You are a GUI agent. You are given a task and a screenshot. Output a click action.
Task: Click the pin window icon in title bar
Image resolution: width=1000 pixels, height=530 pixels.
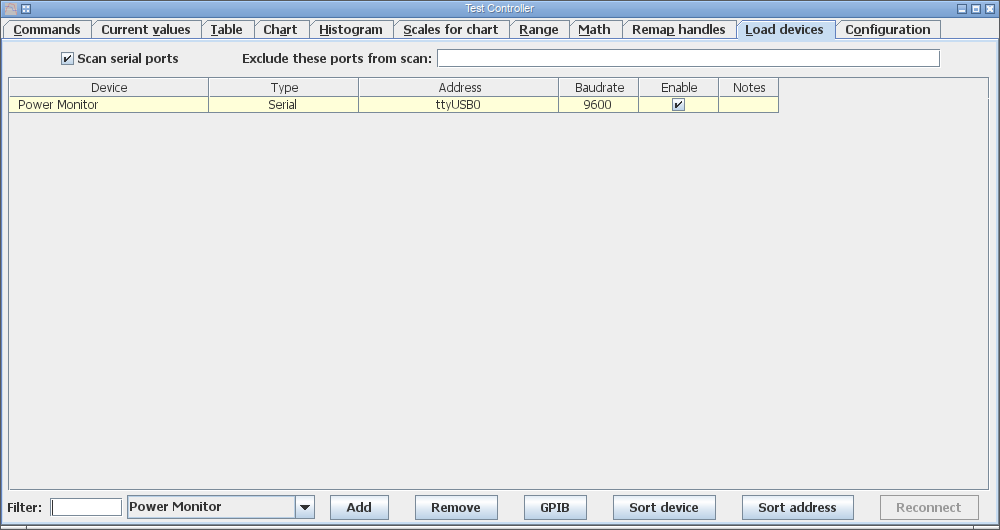pos(26,9)
